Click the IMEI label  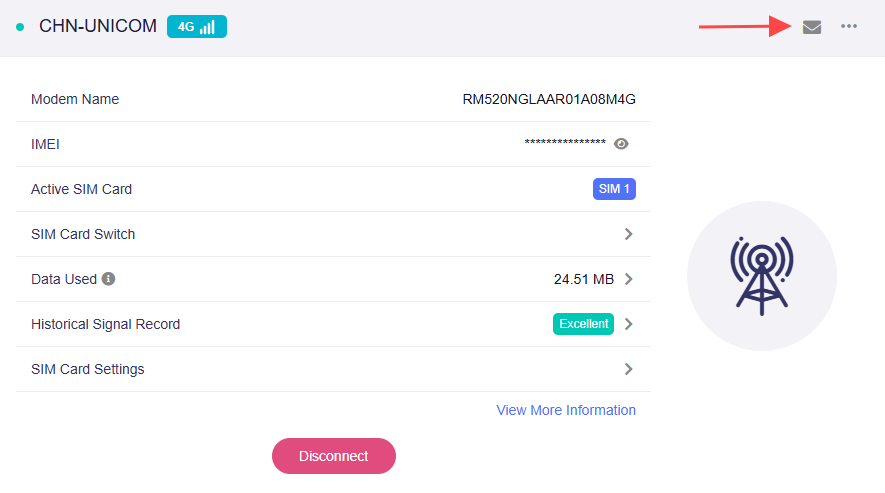[45, 145]
